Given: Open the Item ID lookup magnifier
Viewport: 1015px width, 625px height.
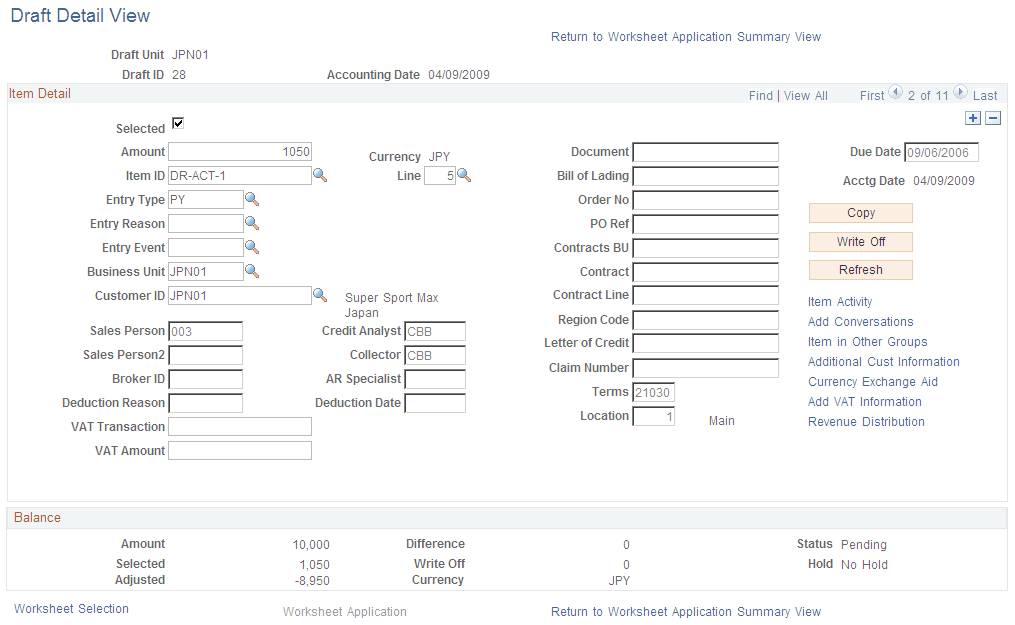Looking at the screenshot, I should [x=321, y=175].
